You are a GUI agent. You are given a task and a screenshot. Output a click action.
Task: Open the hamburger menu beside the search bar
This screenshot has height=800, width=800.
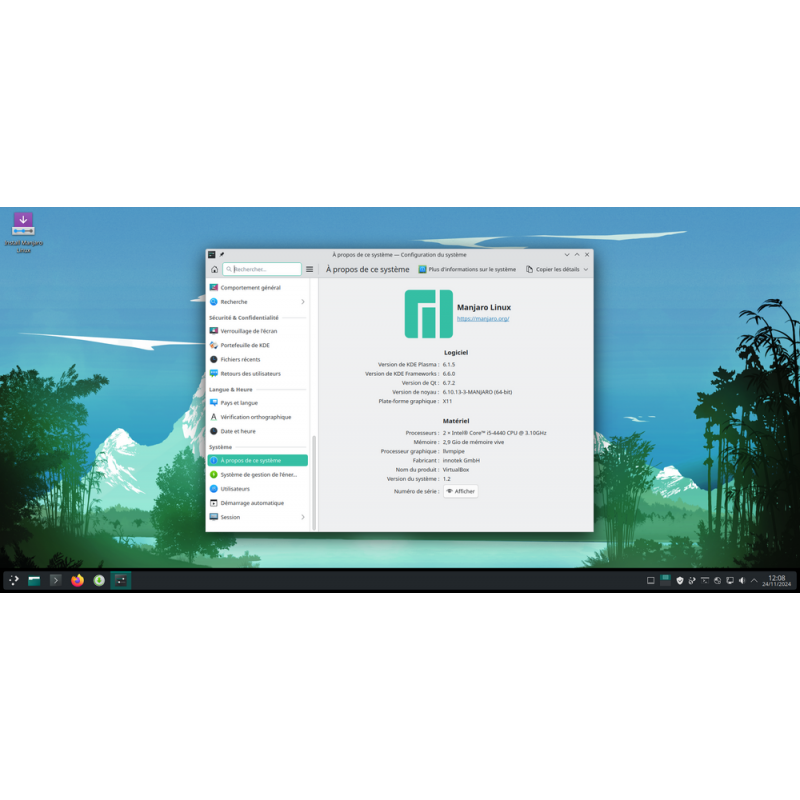[310, 269]
